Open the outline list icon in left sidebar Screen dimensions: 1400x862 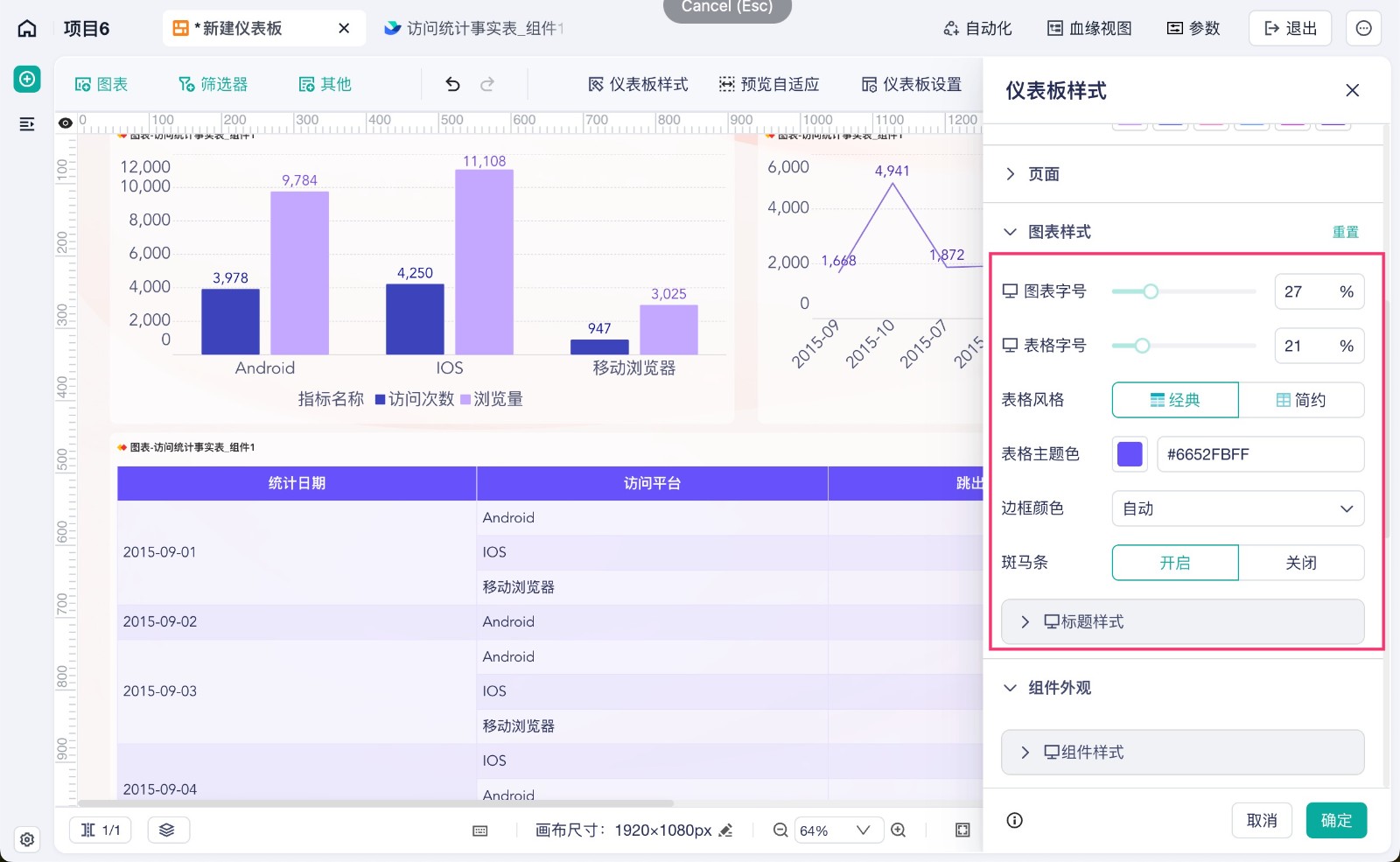(27, 124)
